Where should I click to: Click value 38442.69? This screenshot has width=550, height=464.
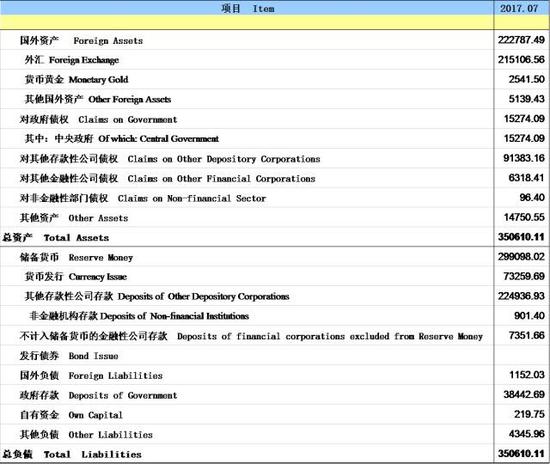coord(524,395)
